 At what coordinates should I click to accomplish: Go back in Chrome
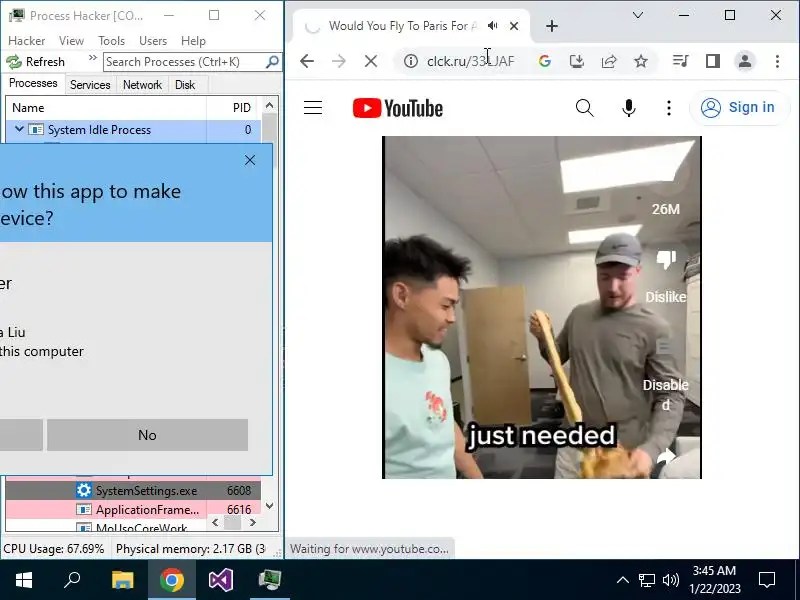tap(307, 61)
